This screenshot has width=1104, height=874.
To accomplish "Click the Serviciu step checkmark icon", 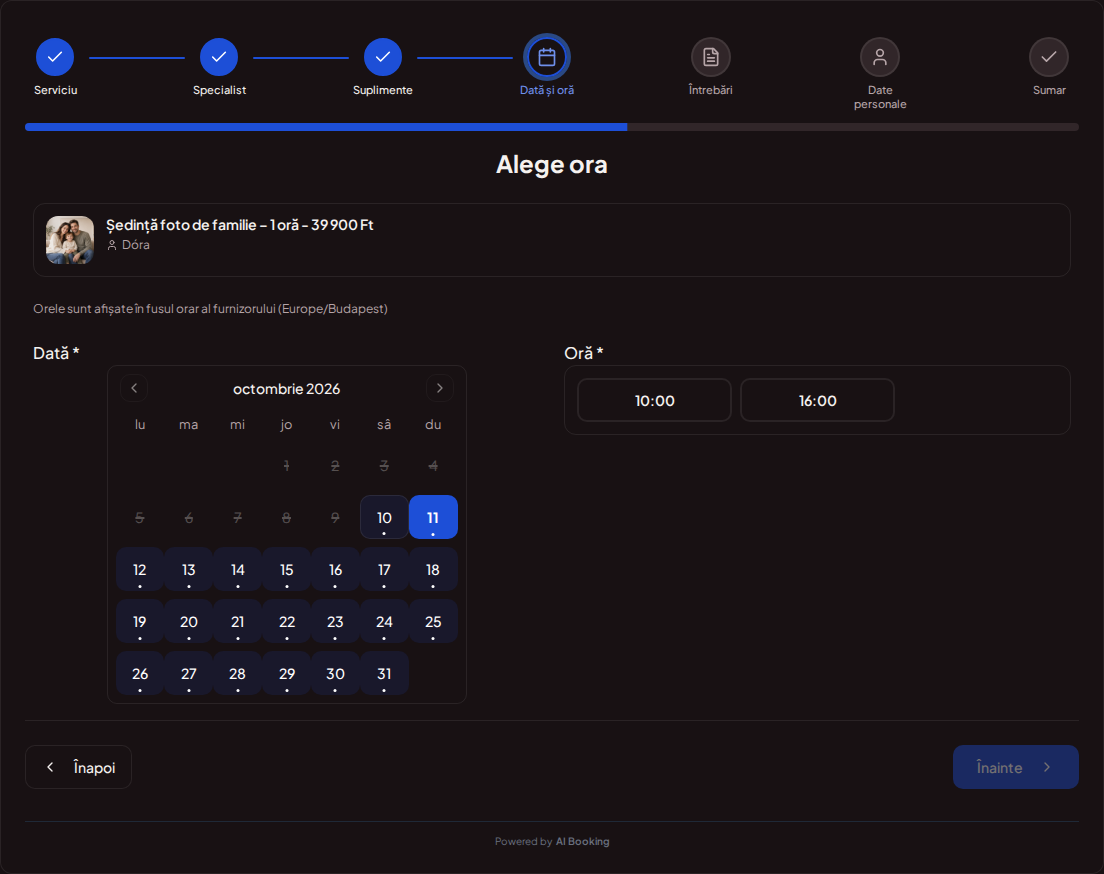I will [55, 57].
